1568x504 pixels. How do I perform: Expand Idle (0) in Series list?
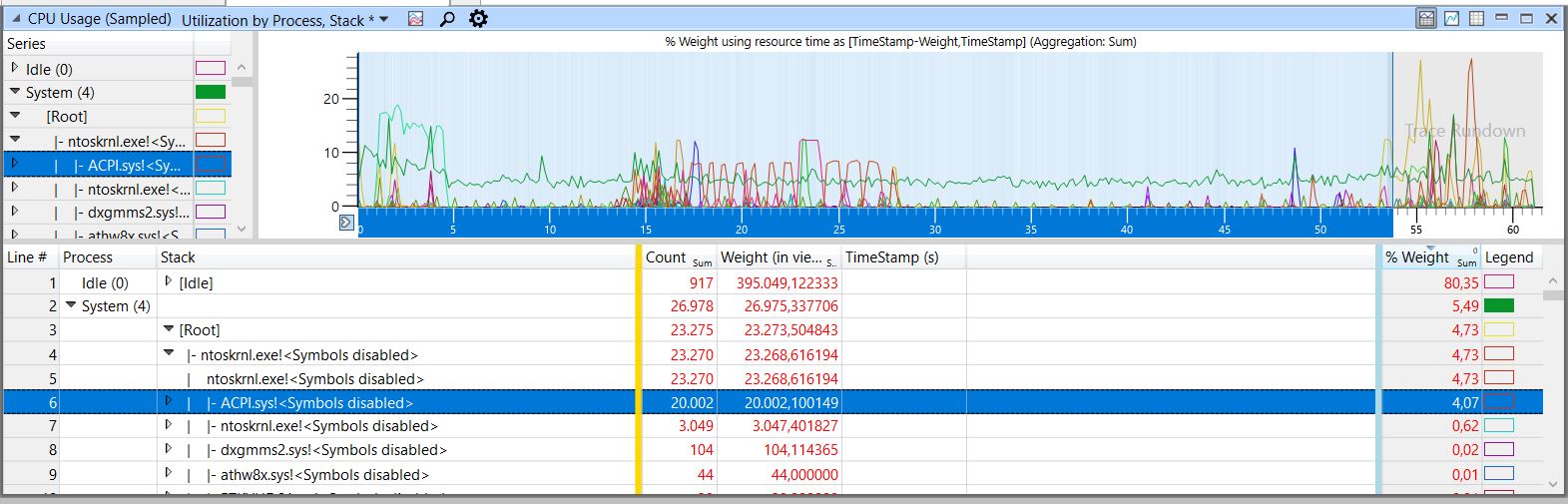[x=14, y=69]
